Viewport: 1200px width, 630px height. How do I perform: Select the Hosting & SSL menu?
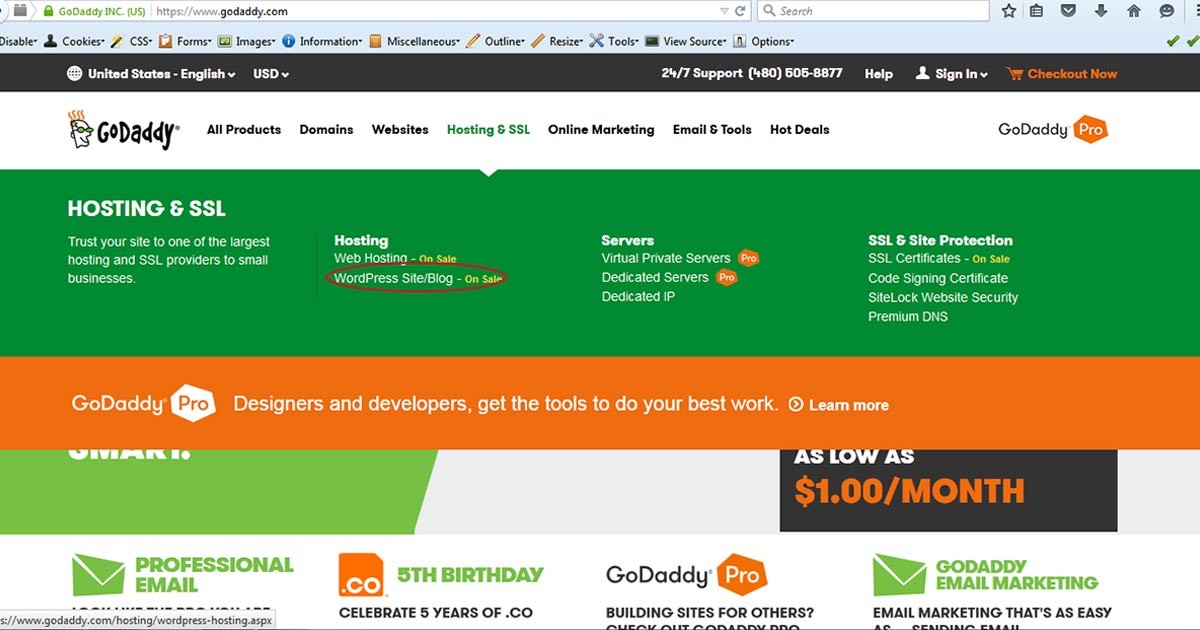click(x=489, y=130)
